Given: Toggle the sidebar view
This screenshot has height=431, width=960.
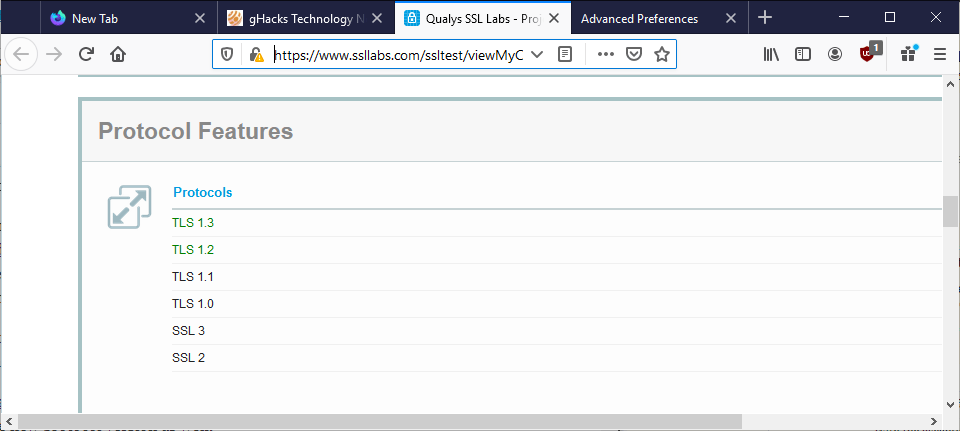Looking at the screenshot, I should (x=803, y=54).
